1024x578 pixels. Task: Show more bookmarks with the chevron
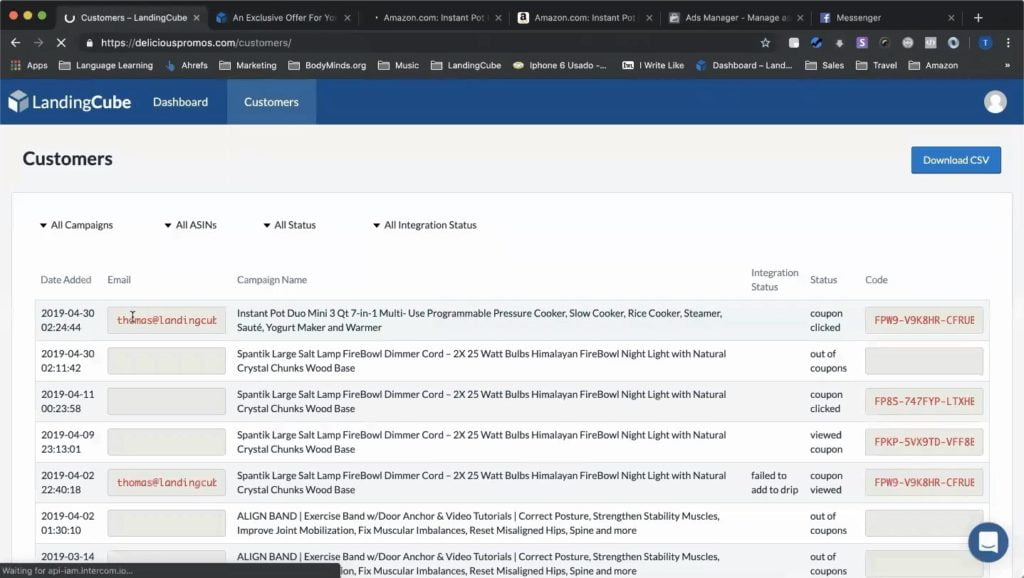(1007, 65)
